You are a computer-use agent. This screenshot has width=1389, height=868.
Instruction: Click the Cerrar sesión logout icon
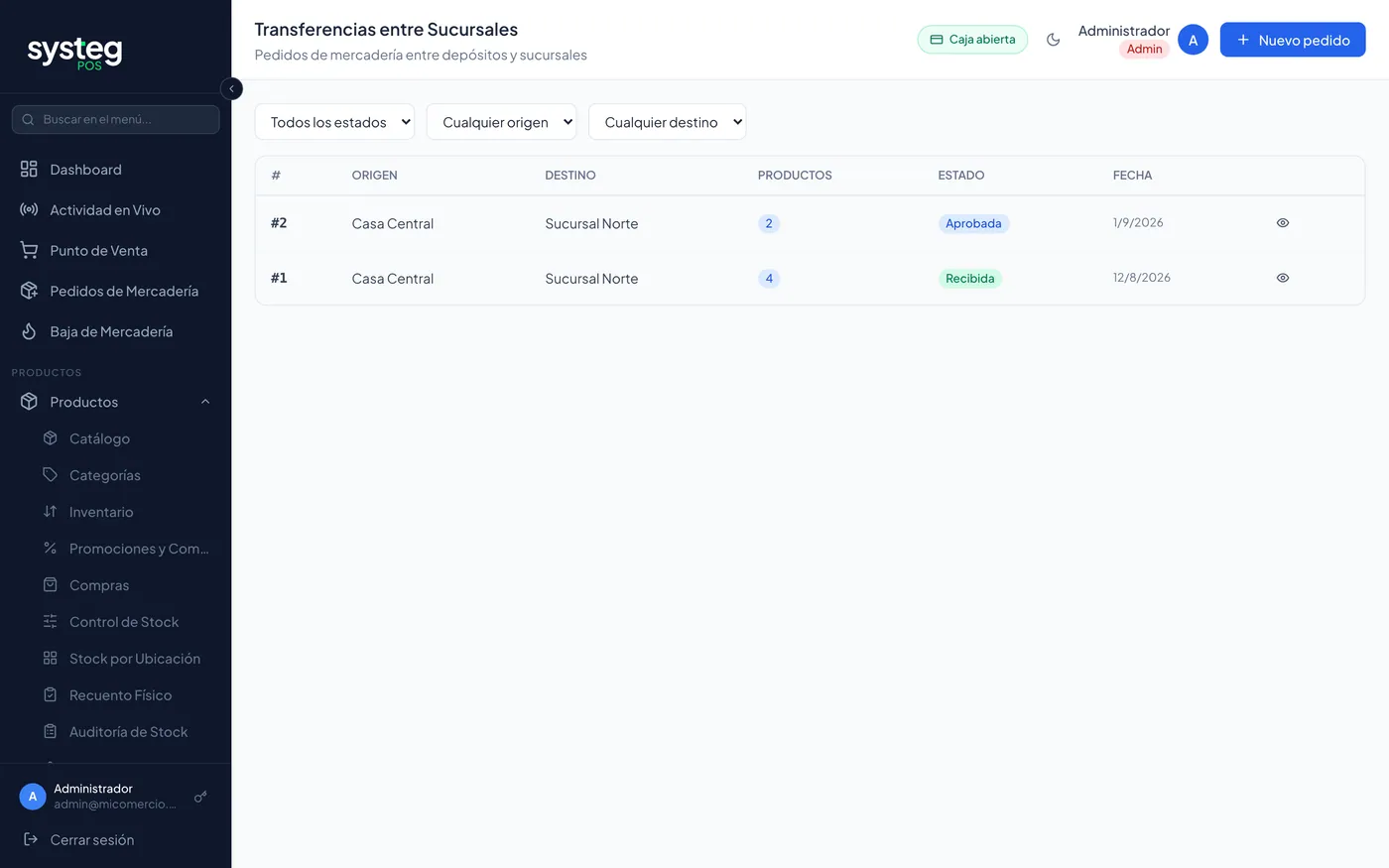click(x=31, y=840)
